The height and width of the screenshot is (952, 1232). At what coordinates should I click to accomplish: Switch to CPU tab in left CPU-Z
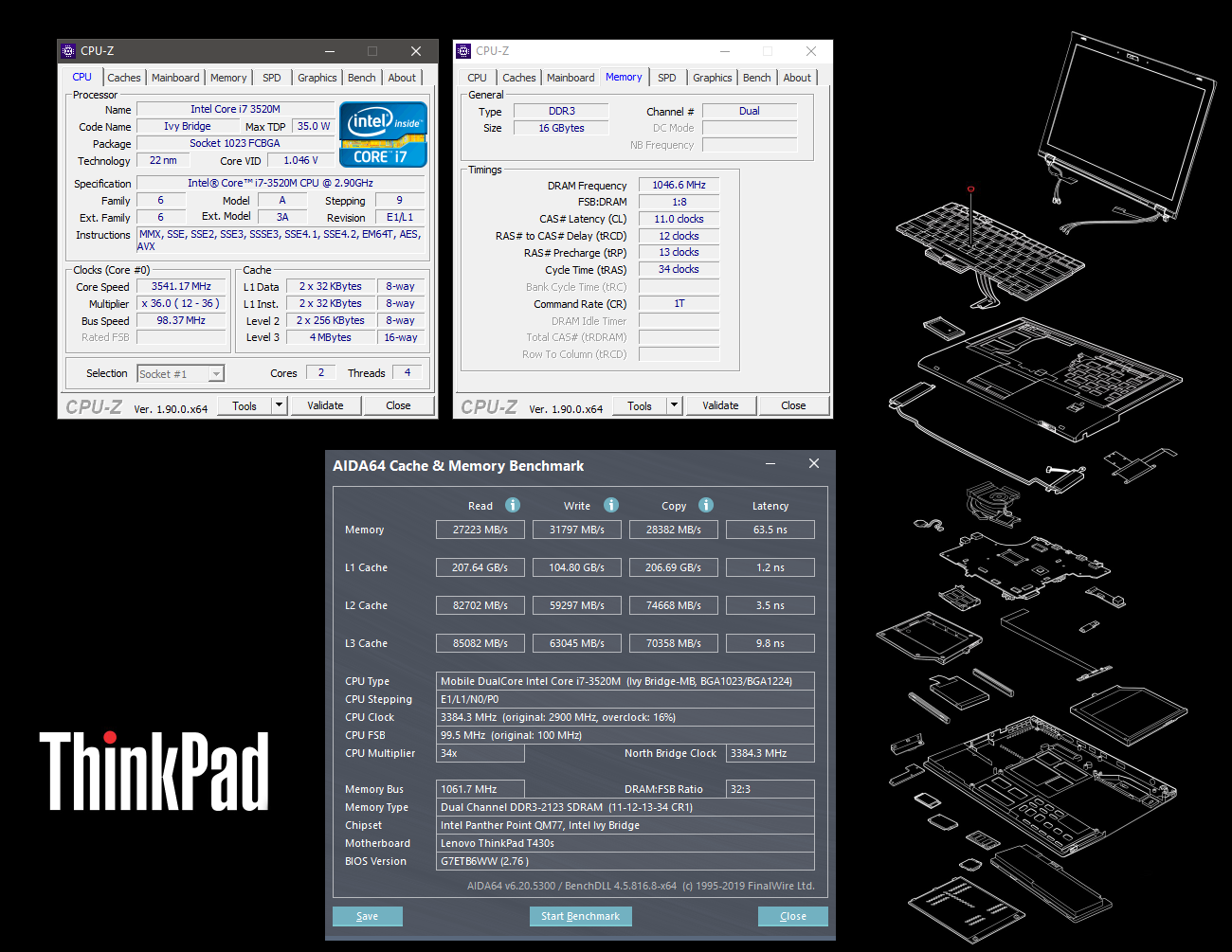click(82, 78)
